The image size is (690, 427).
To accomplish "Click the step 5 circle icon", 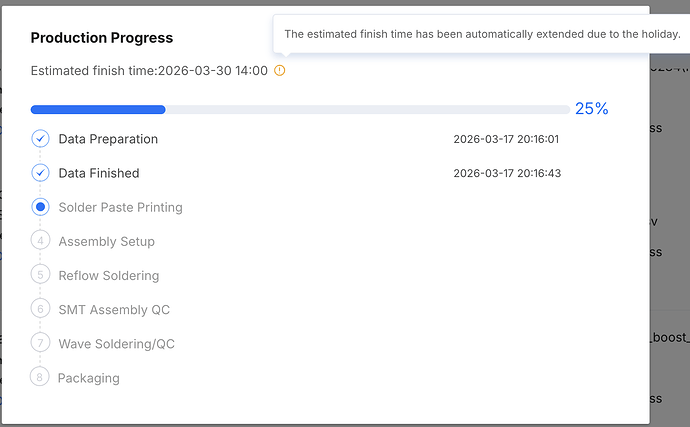I will coord(40,275).
